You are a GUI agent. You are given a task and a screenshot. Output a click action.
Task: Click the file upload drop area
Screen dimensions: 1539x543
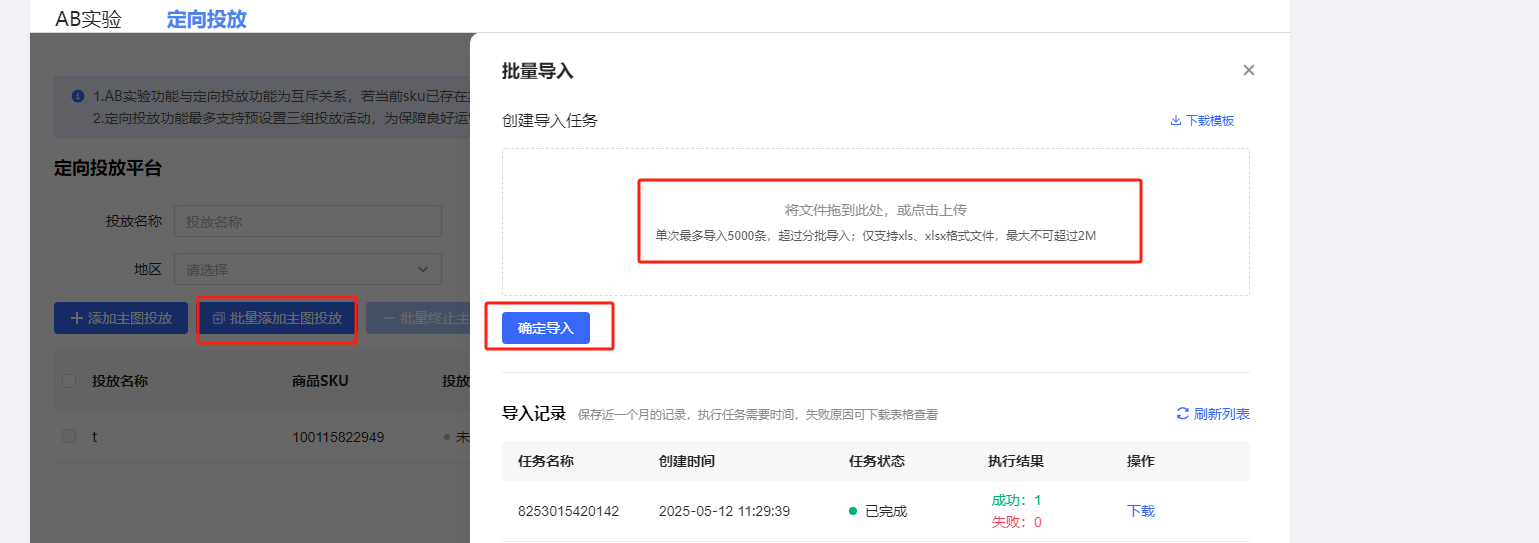tap(875, 222)
